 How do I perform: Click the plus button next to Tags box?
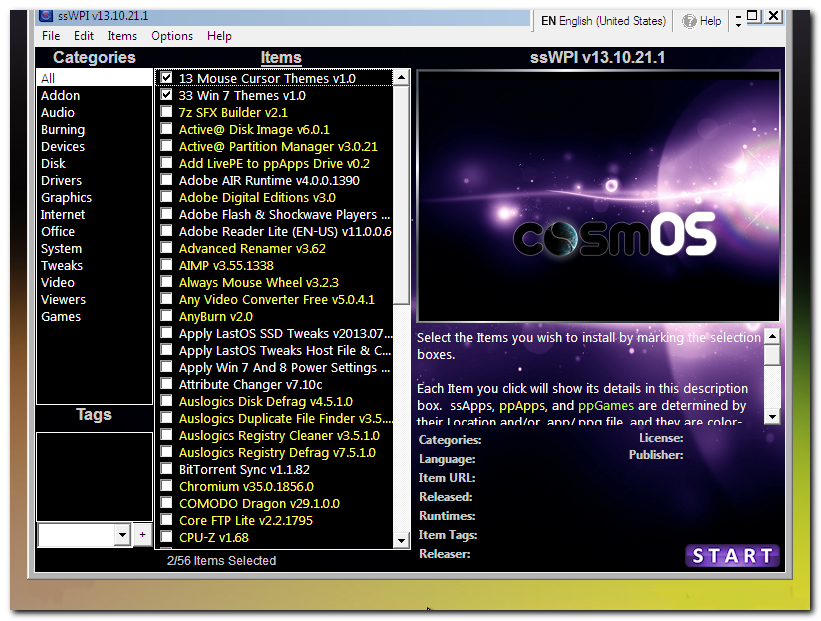click(142, 535)
